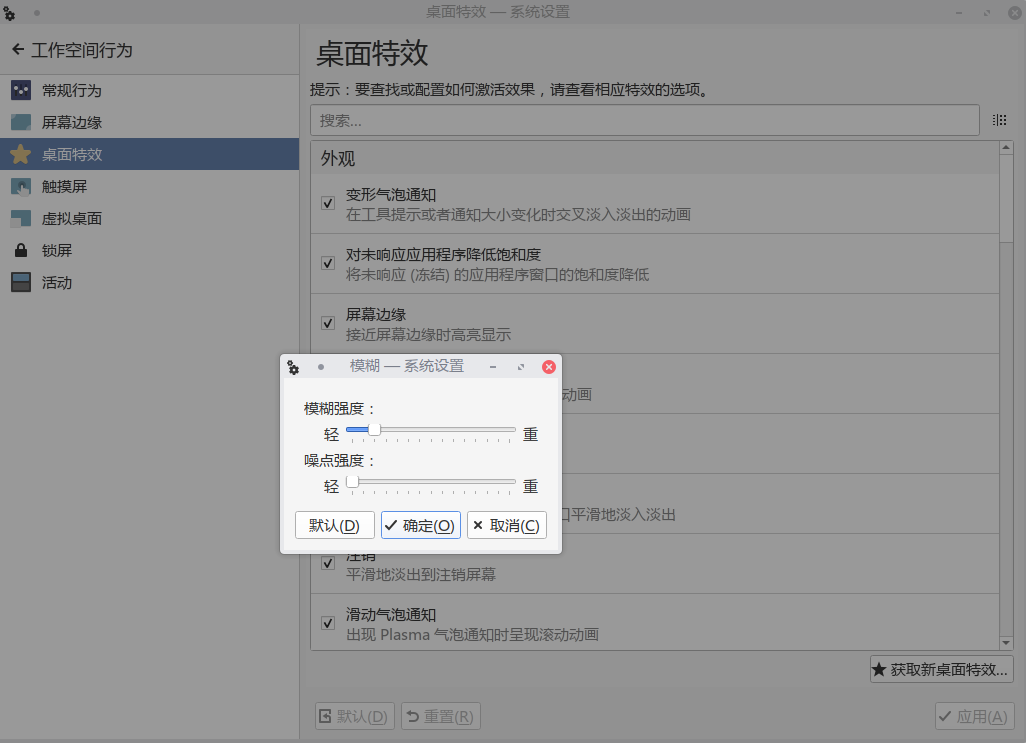The height and width of the screenshot is (743, 1026).
Task: Click the 屏幕边缘 sidebar icon
Action: [21, 122]
